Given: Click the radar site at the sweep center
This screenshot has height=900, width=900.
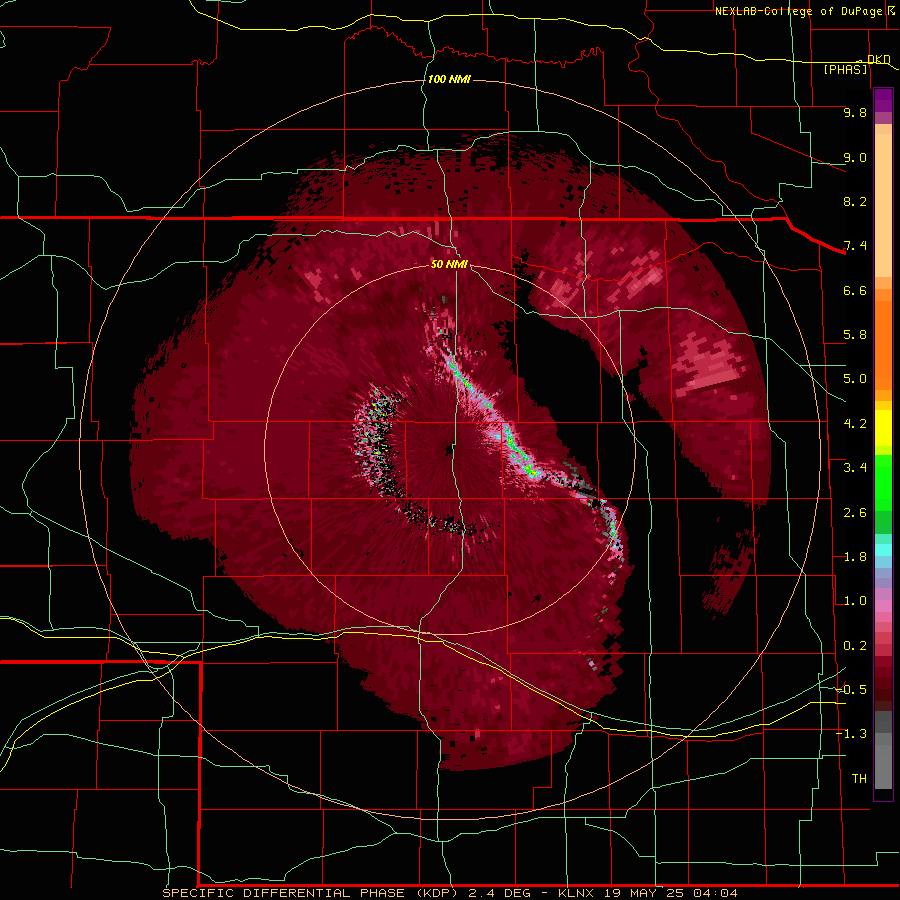Looking at the screenshot, I should point(449,450).
